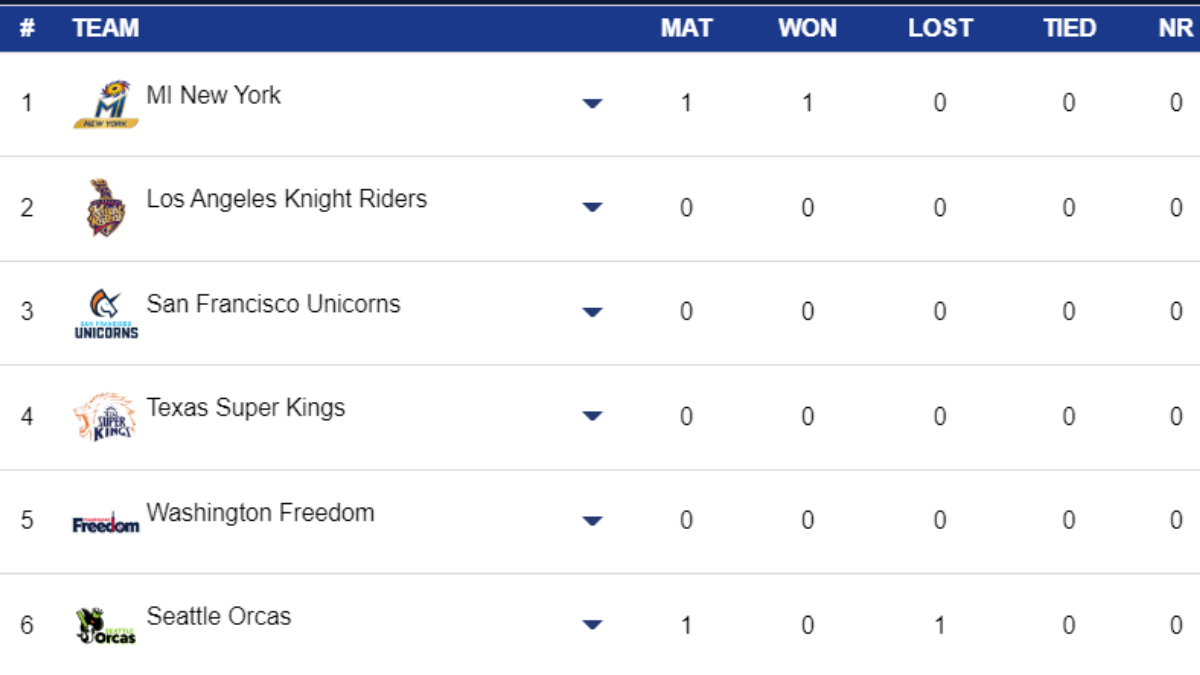The image size is (1200, 675).
Task: Click the Los Angeles Knight Riders logo
Action: [105, 208]
